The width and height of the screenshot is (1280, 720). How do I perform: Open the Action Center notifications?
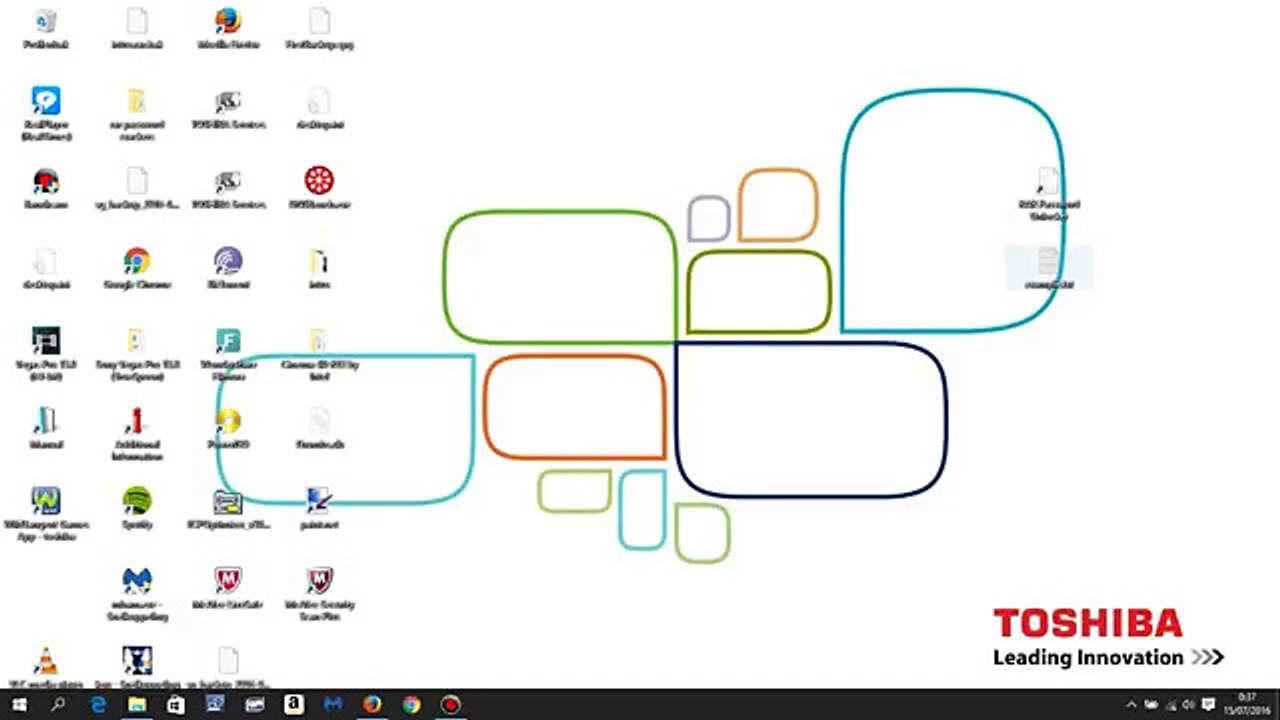pos(1208,705)
